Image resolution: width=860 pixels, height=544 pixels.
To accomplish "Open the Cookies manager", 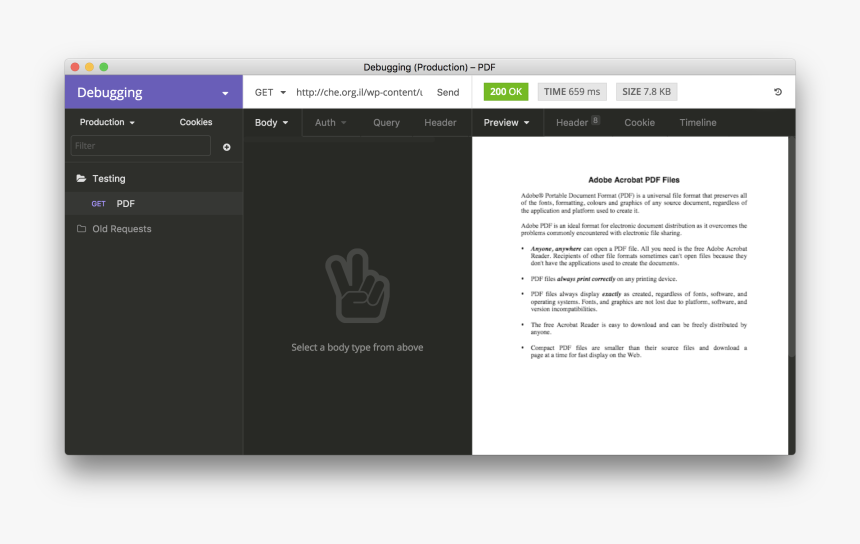I will click(x=196, y=122).
